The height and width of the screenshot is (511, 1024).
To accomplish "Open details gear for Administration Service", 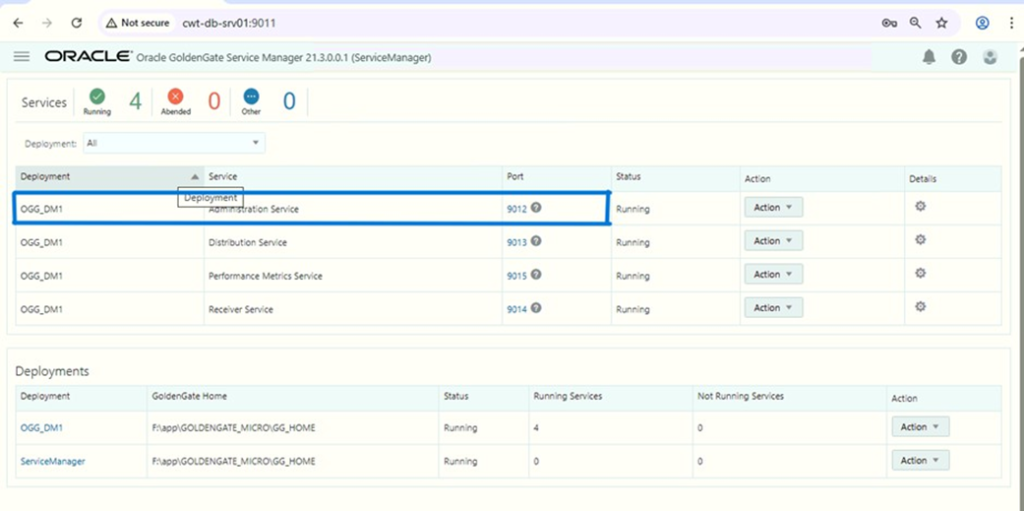I will [x=920, y=206].
